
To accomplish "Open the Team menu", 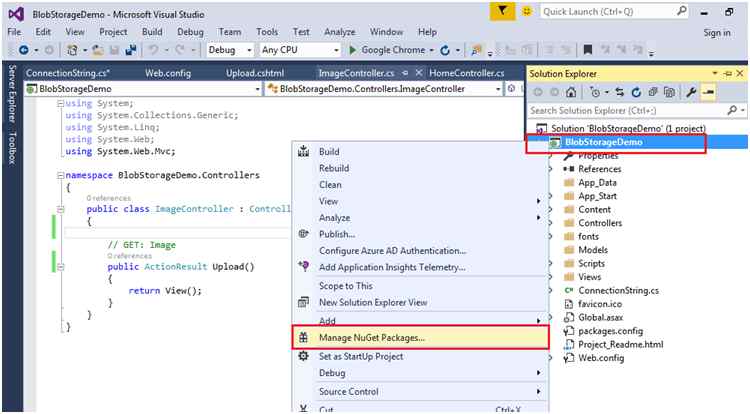I will click(x=230, y=32).
